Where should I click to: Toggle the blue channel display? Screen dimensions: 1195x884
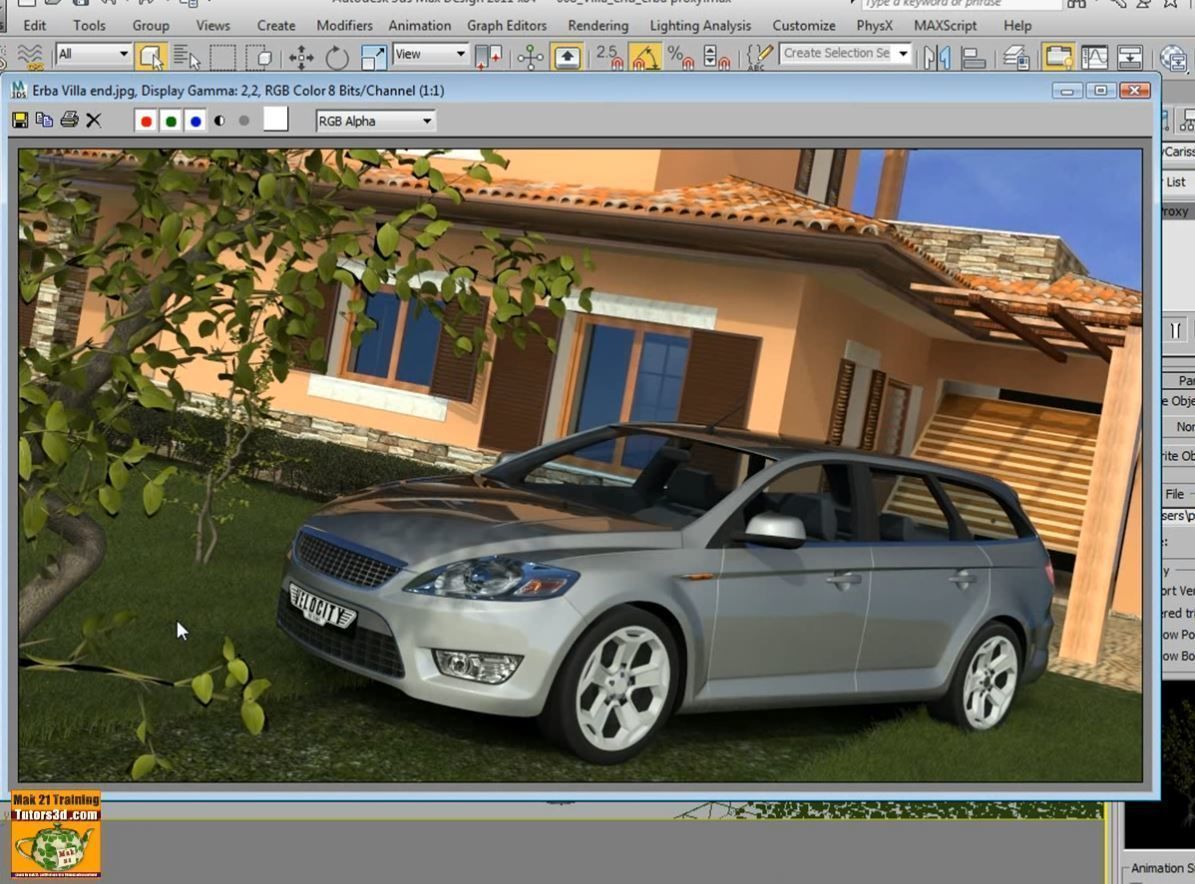[x=195, y=120]
